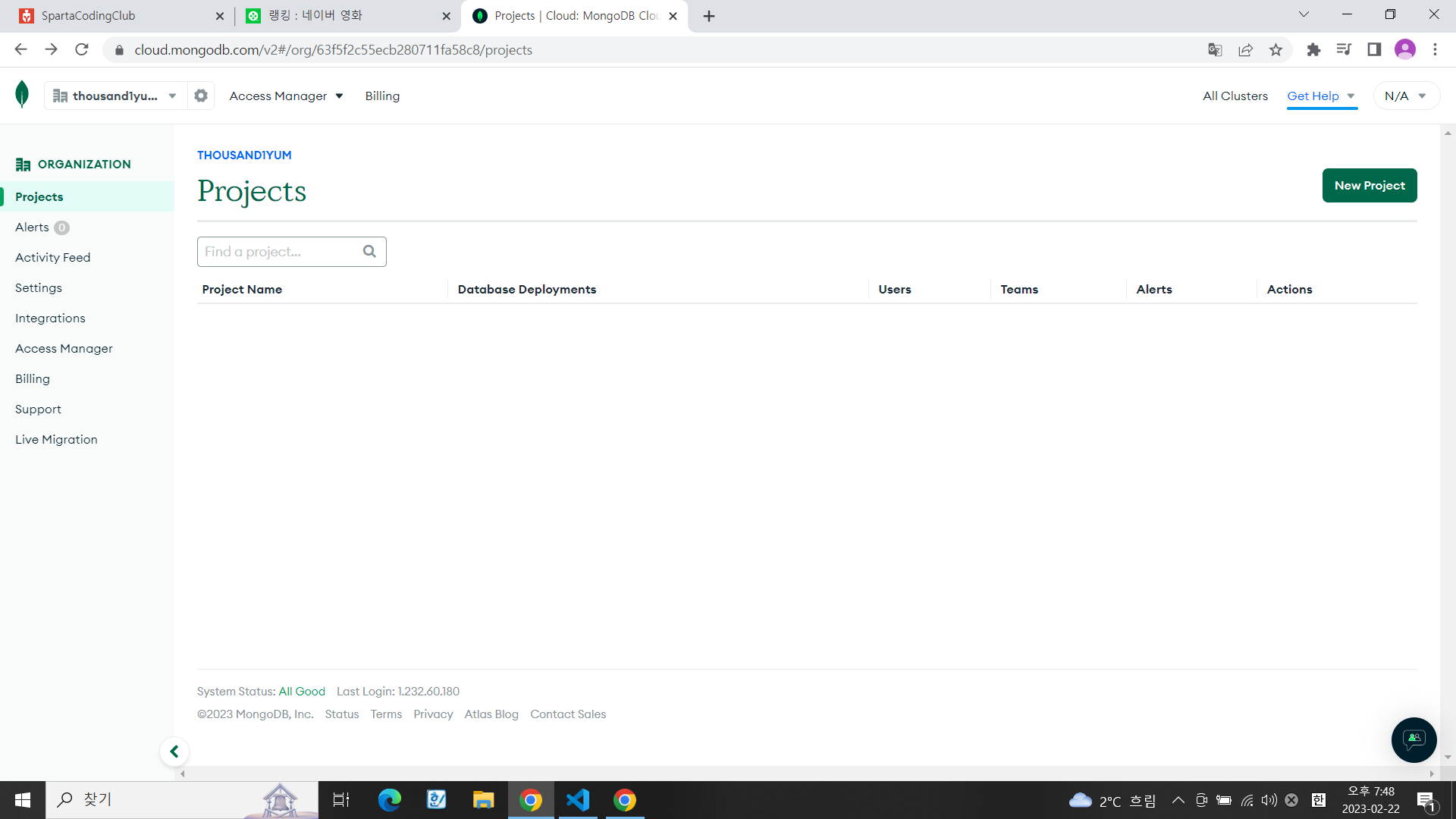
Task: Click the Database Deployments column header
Action: pos(527,290)
